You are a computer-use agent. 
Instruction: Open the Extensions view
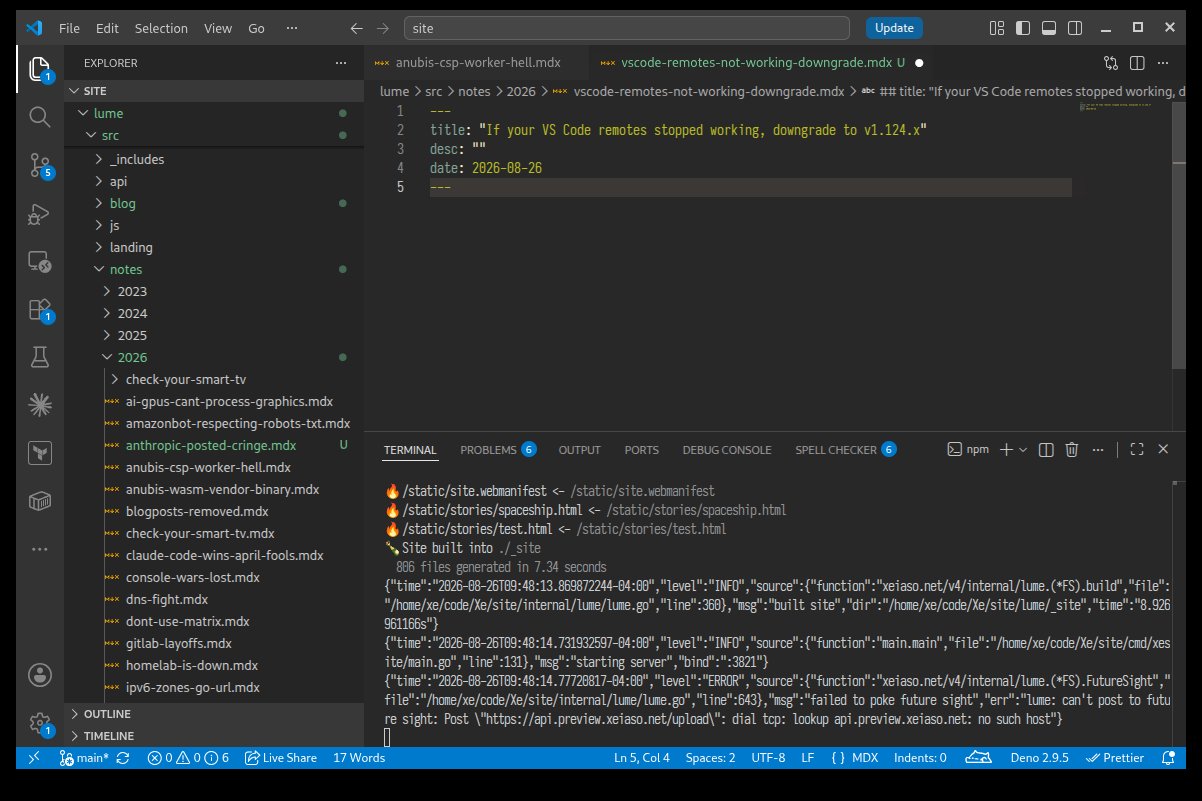[x=39, y=310]
